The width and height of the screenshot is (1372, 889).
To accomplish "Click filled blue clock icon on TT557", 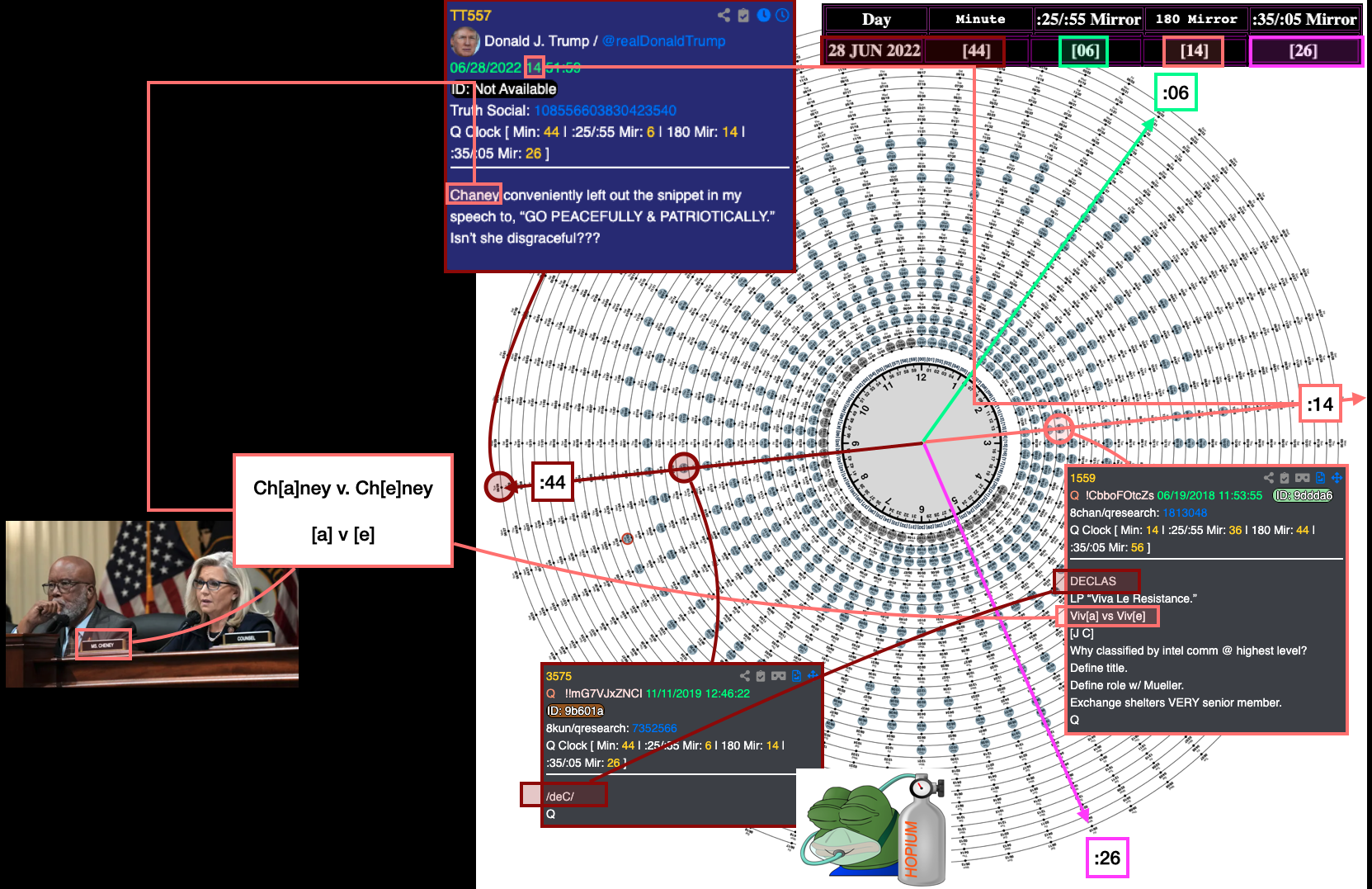I will [x=764, y=15].
